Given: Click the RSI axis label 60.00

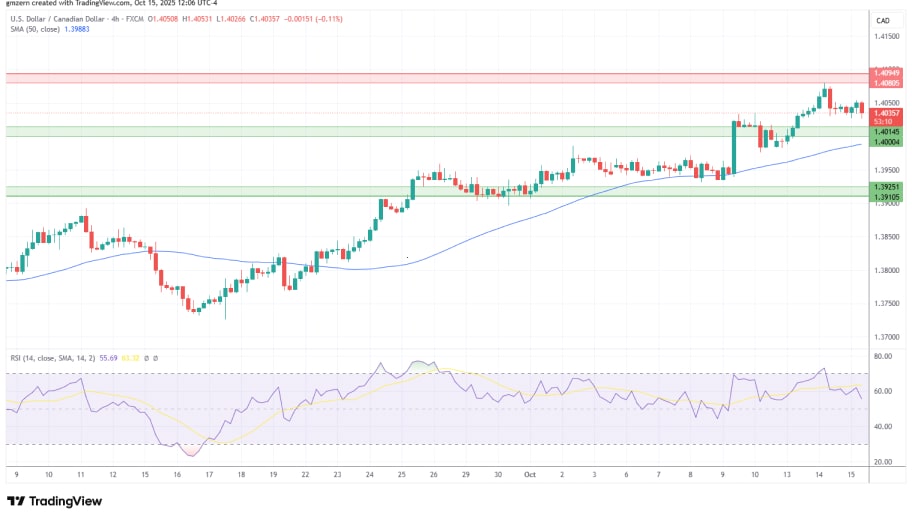Looking at the screenshot, I should click(x=883, y=391).
